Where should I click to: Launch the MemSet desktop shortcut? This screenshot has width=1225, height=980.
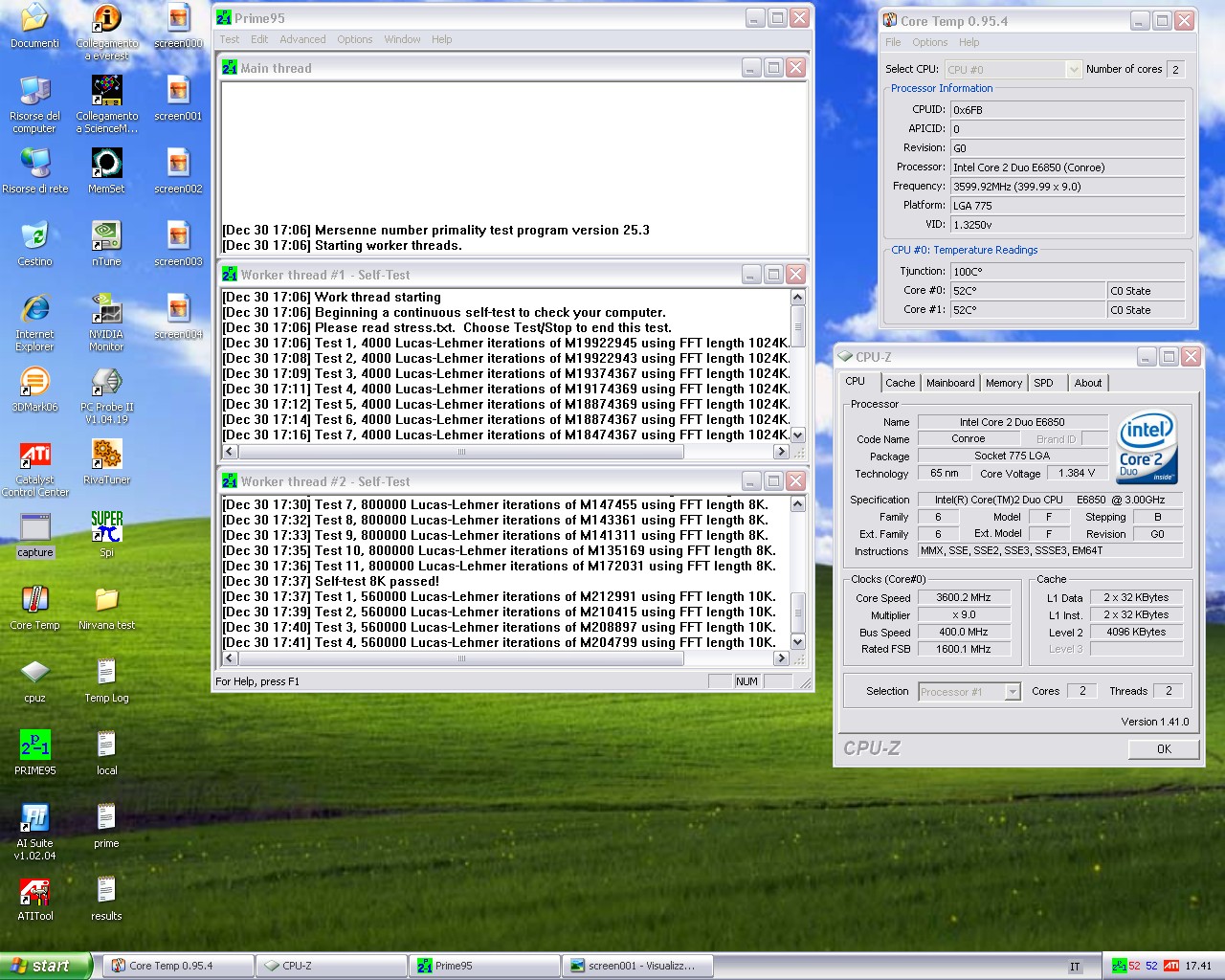(106, 171)
